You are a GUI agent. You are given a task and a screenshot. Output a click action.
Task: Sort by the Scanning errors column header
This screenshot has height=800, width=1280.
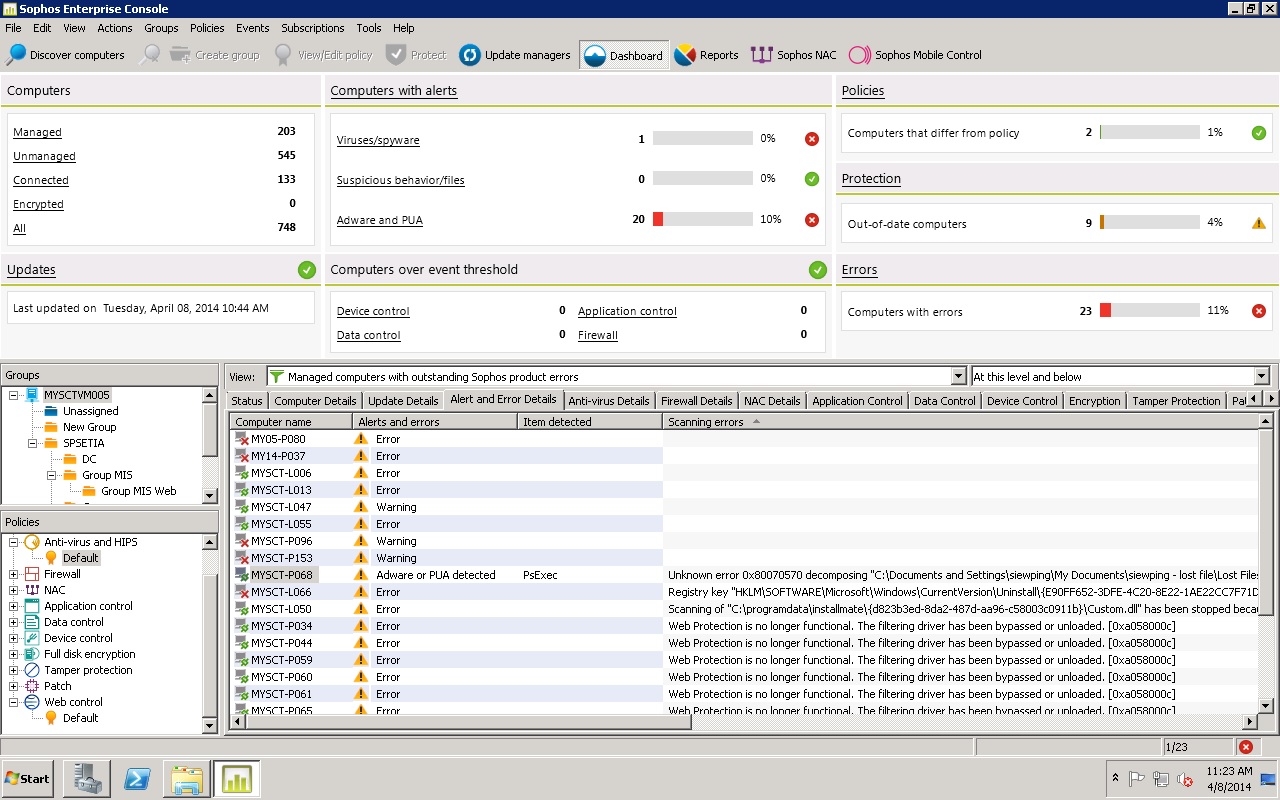(x=960, y=422)
